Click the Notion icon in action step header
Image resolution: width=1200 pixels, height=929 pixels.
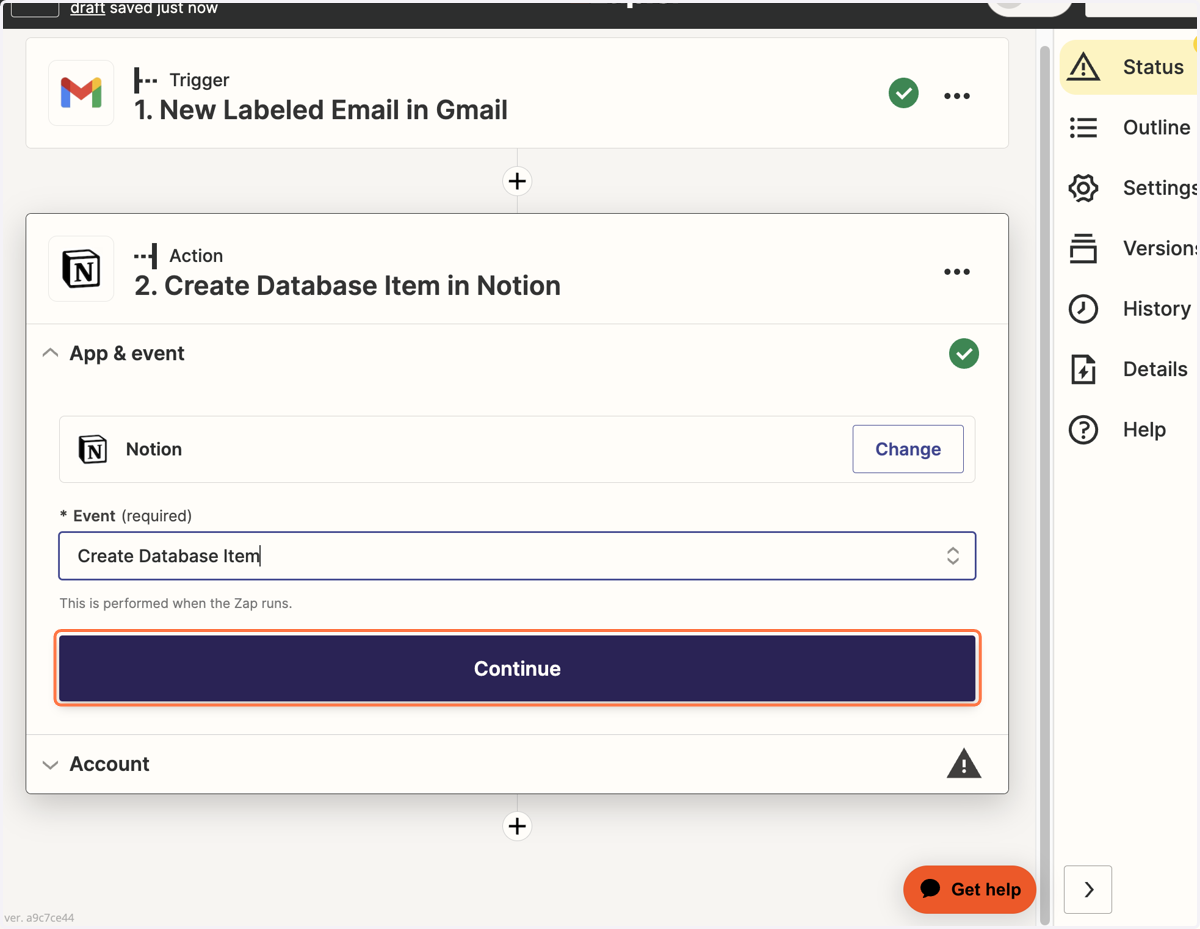(81, 269)
